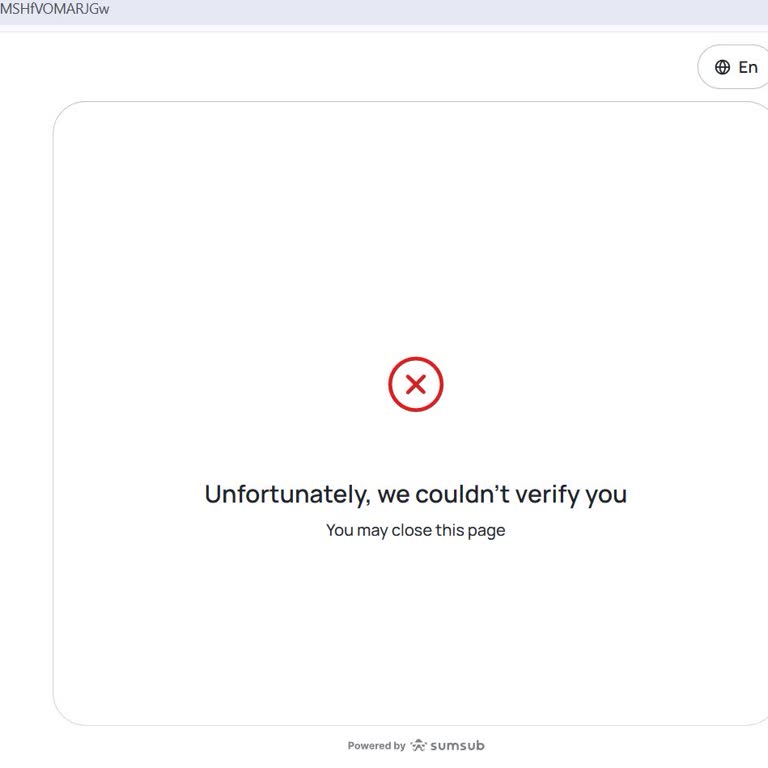Click the address bar URL text MSHfVOMARJGw
Screen dimensions: 768x768
click(54, 9)
